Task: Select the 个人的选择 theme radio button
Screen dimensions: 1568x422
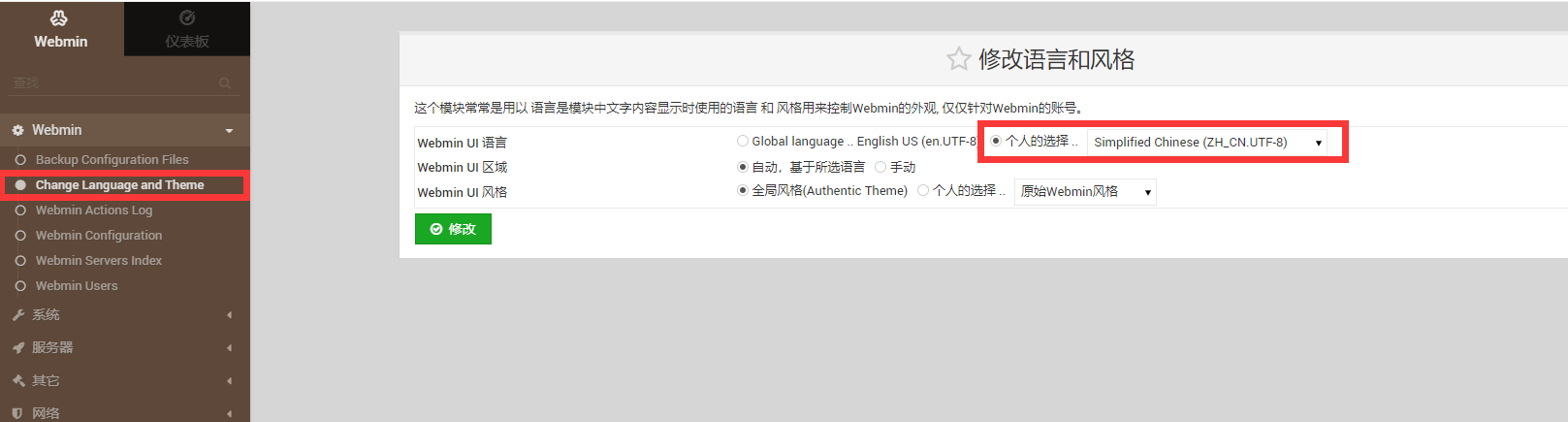Action: coord(923,190)
